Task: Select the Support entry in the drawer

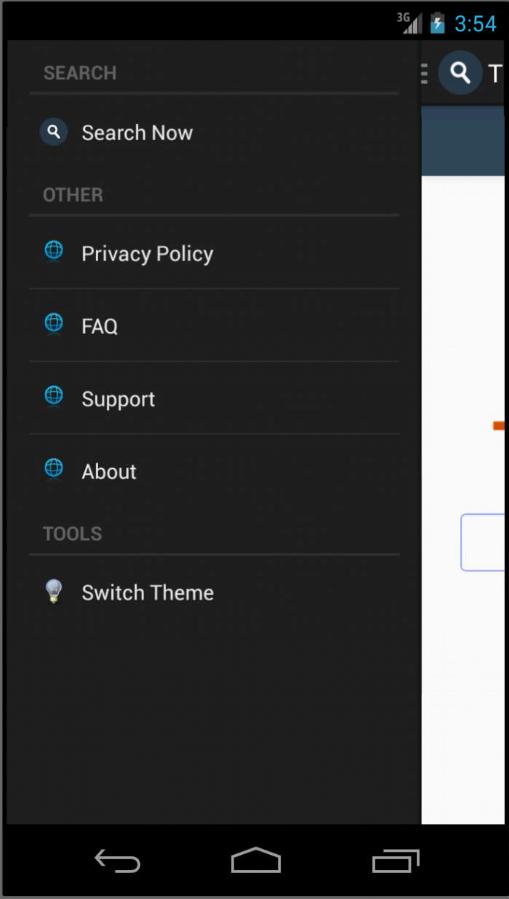Action: [x=214, y=398]
